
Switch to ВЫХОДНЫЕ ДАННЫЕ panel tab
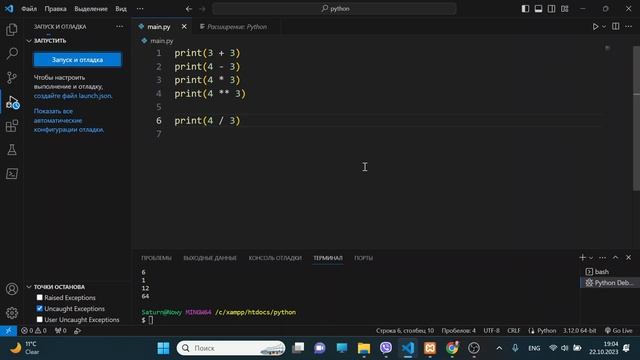coord(210,258)
